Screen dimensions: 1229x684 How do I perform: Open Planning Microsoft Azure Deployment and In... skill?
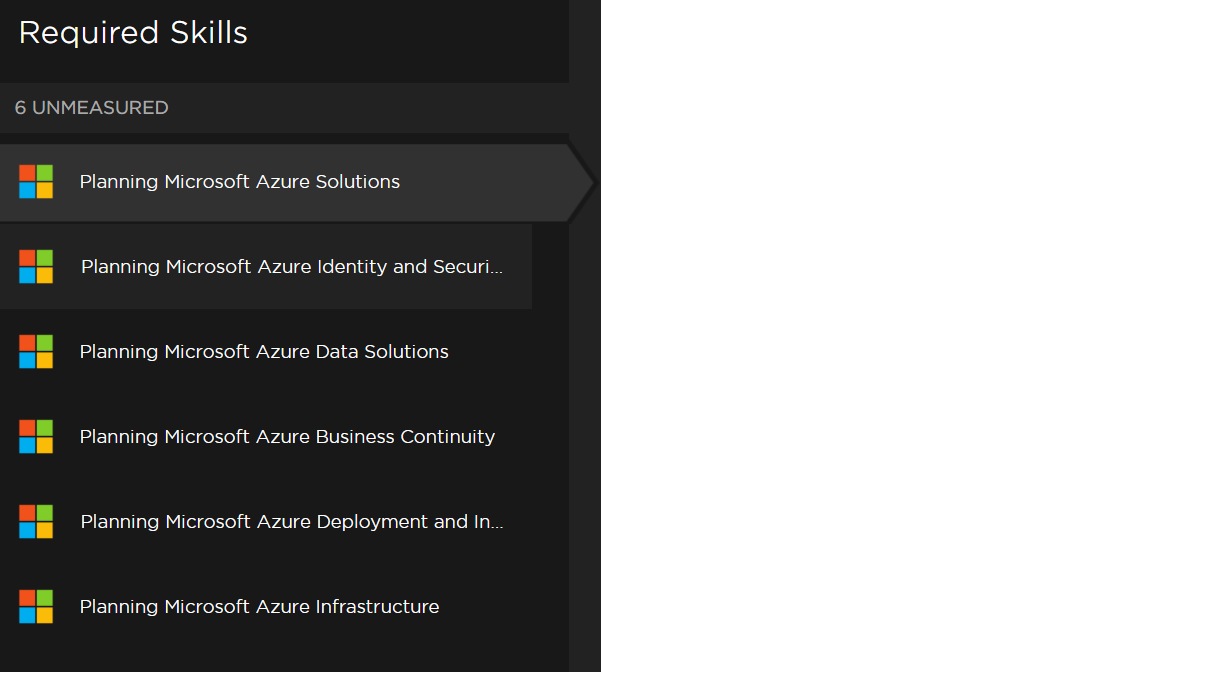pos(290,522)
